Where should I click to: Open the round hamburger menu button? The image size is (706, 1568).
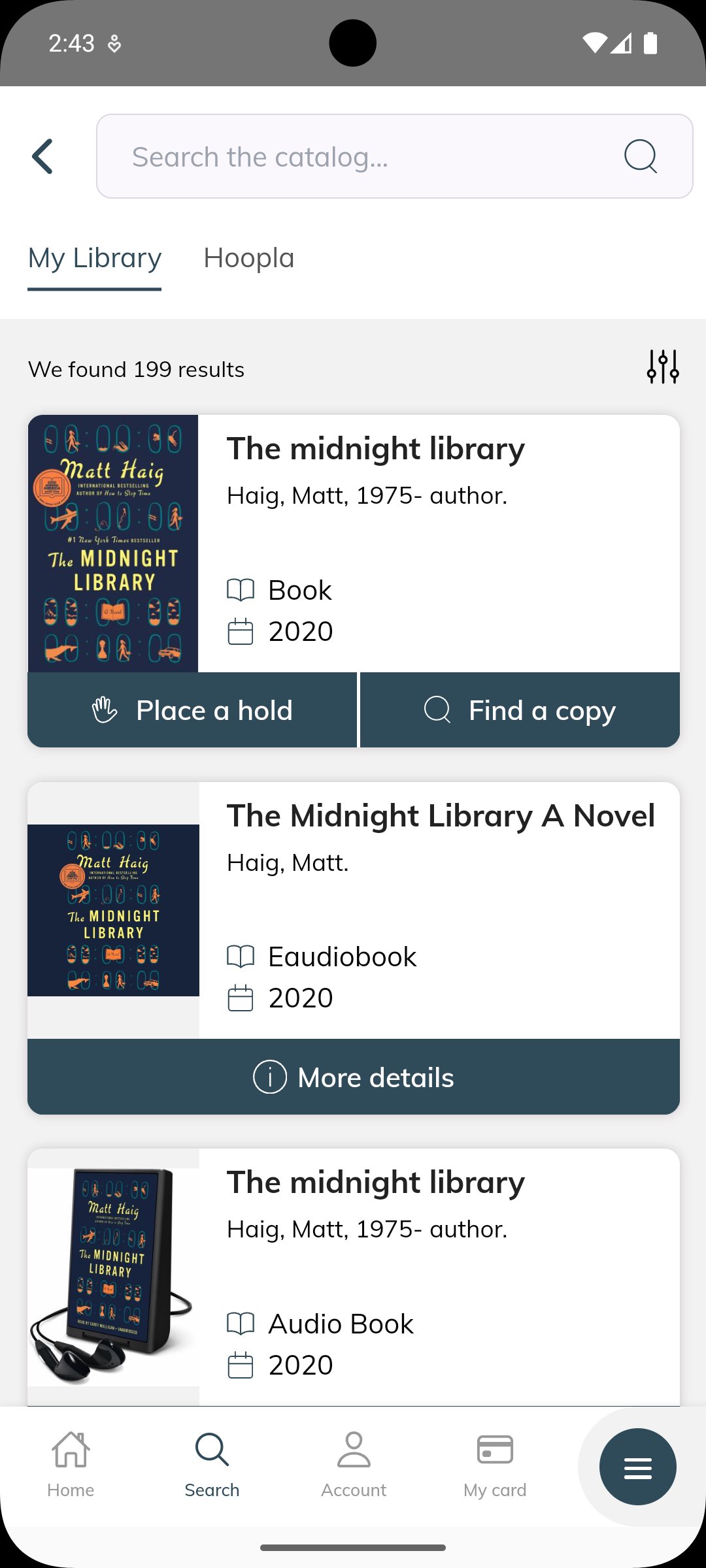coord(637,1467)
